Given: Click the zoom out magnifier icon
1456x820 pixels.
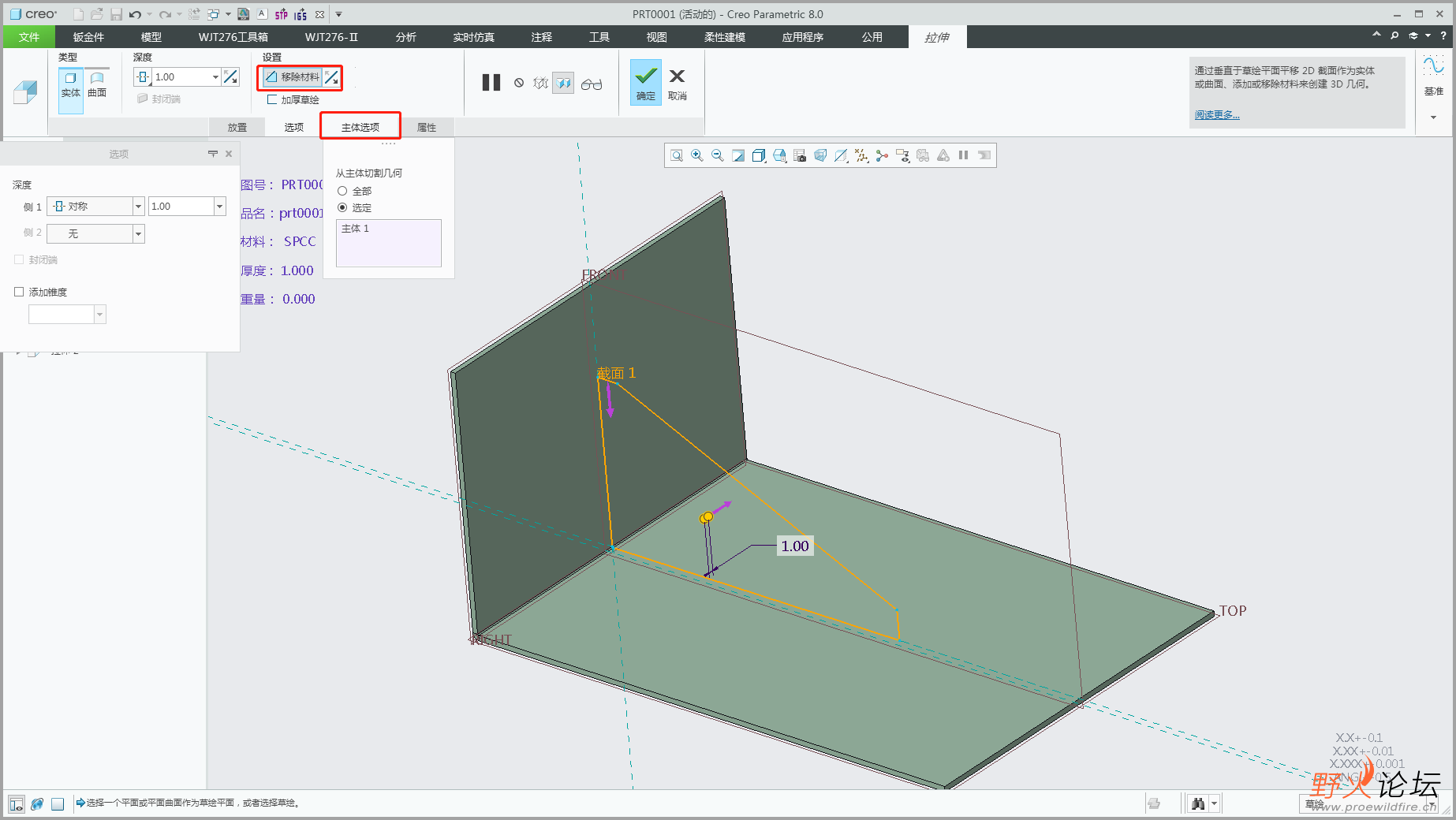Looking at the screenshot, I should click(x=718, y=155).
